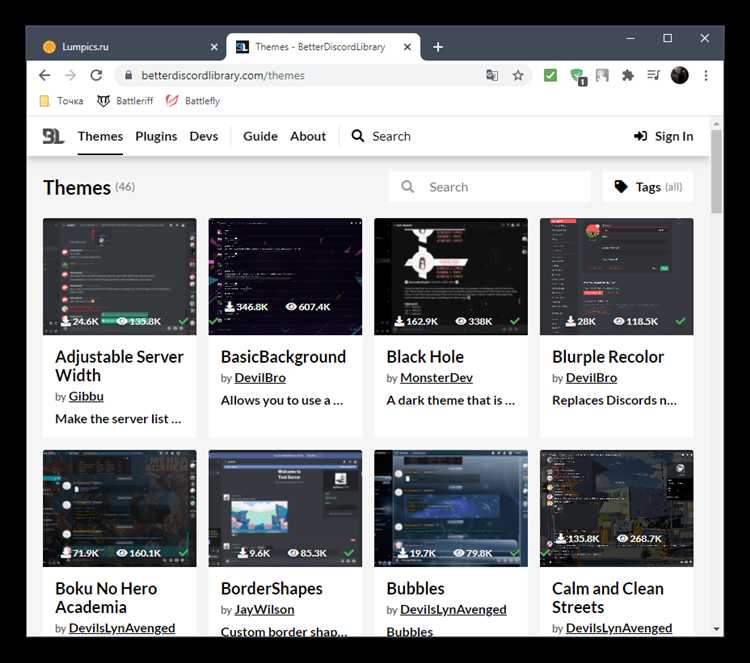Go to the Devs navigation item
The height and width of the screenshot is (663, 750).
pos(204,136)
